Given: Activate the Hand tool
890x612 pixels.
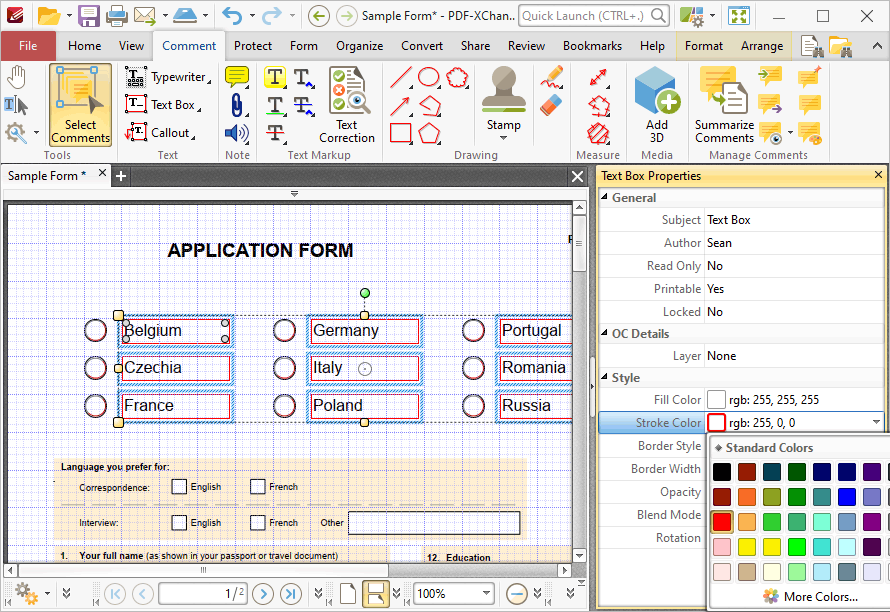Looking at the screenshot, I should tap(17, 77).
